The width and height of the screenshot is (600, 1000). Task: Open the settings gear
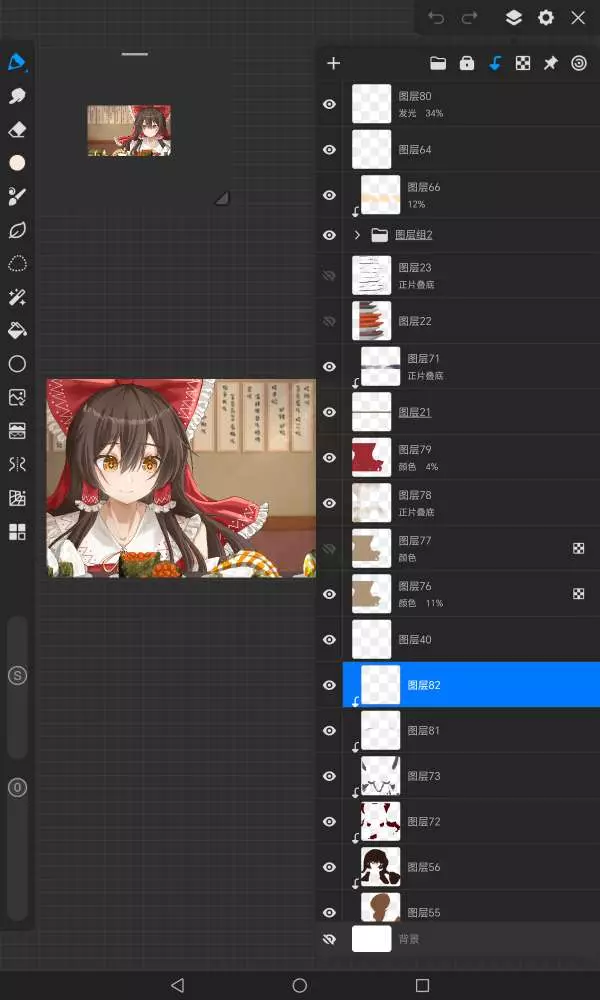point(546,18)
